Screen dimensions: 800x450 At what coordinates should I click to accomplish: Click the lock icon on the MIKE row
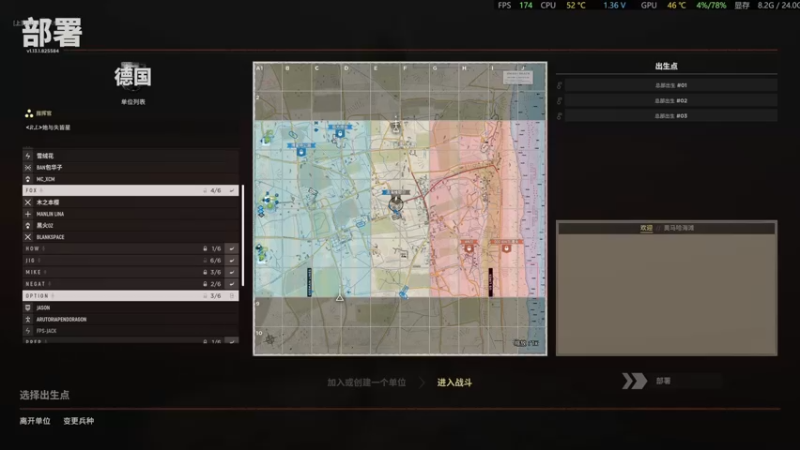[205, 272]
